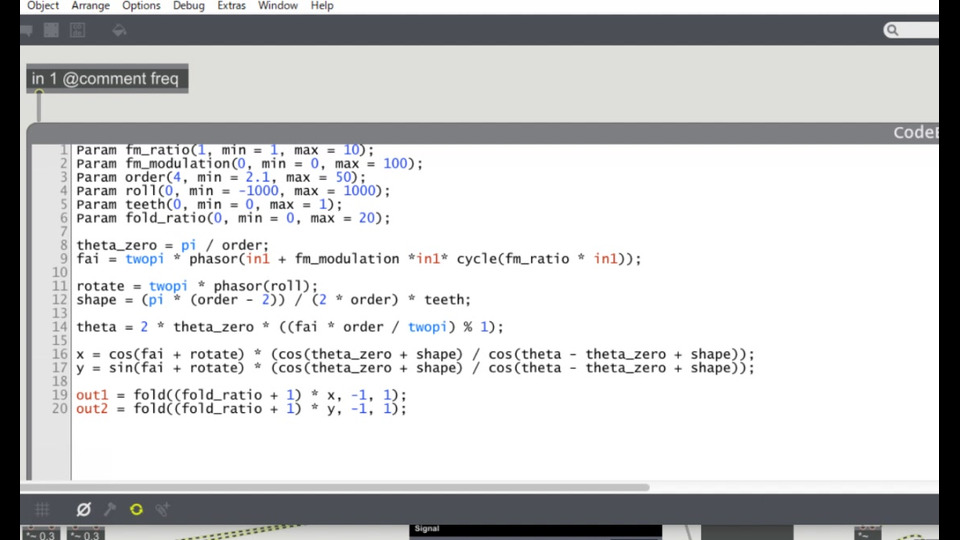Viewport: 960px width, 540px height.
Task: Open the Window menu
Action: coord(278,6)
